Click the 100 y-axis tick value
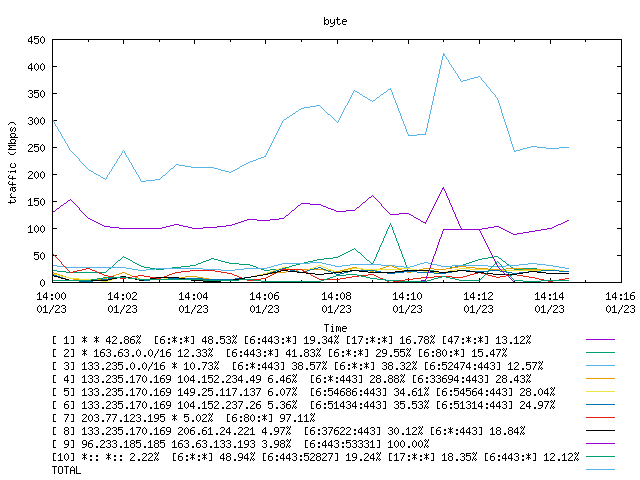Viewport: 640px width, 480px height. tap(36, 229)
